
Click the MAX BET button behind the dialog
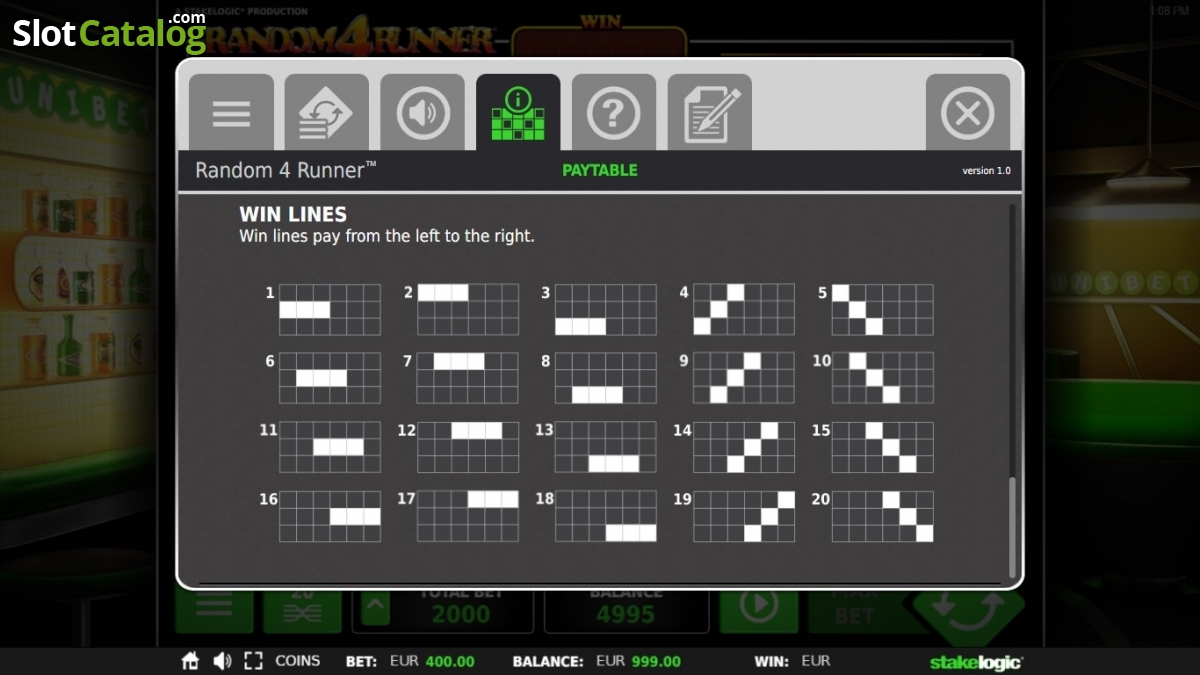855,609
